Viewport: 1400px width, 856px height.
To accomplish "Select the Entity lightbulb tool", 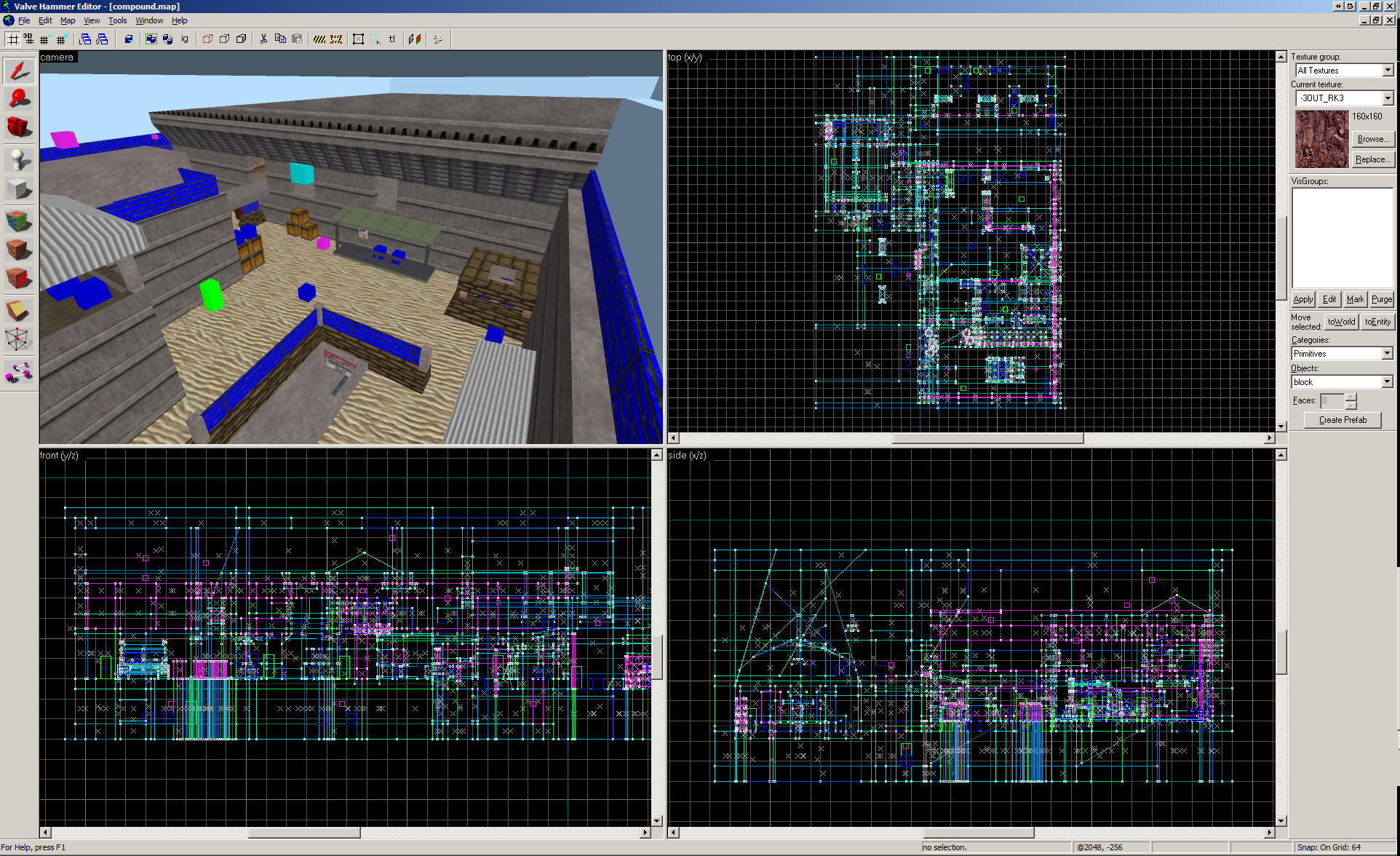I will point(19,159).
